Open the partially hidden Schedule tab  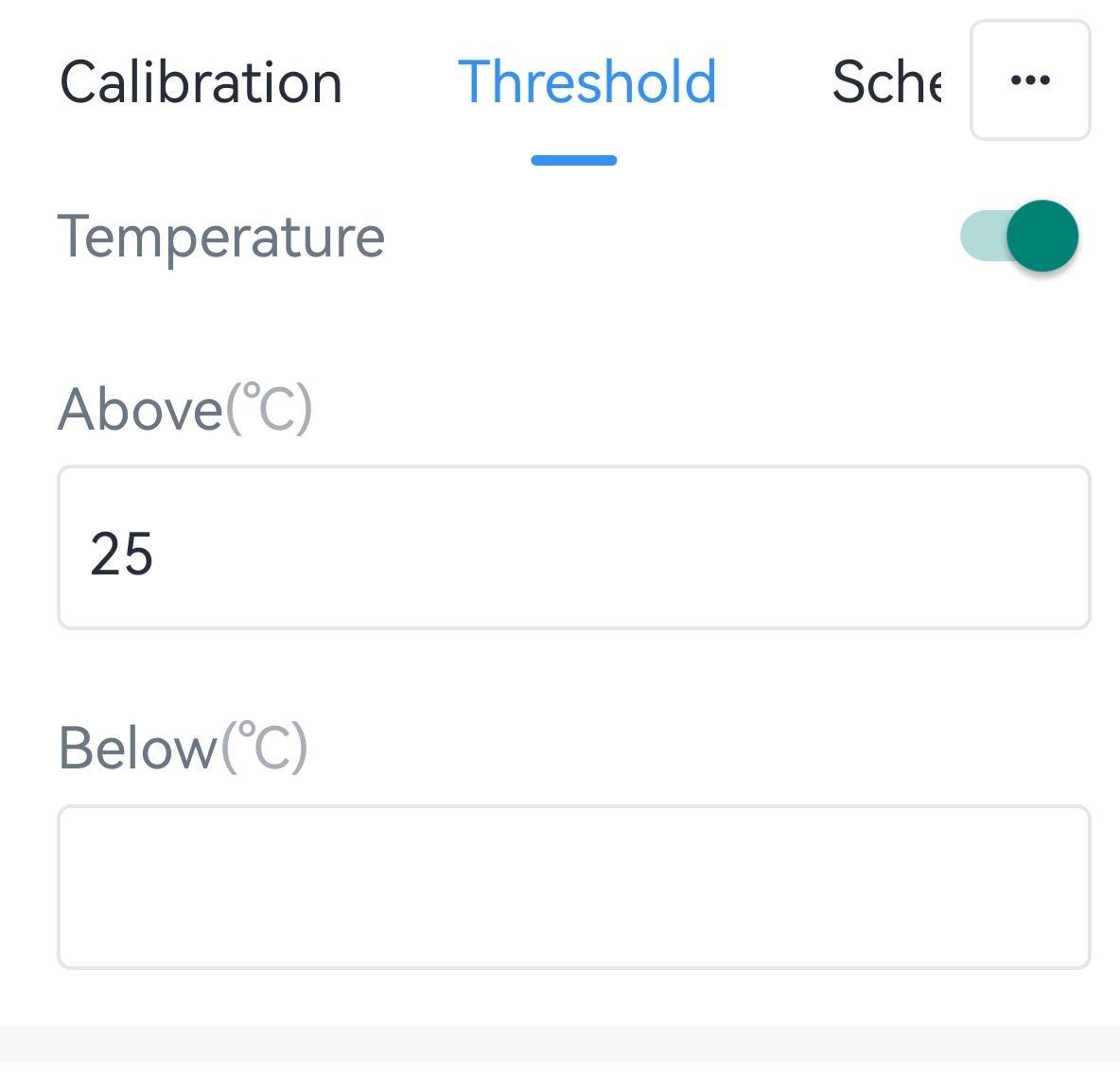pyautogui.click(x=887, y=82)
